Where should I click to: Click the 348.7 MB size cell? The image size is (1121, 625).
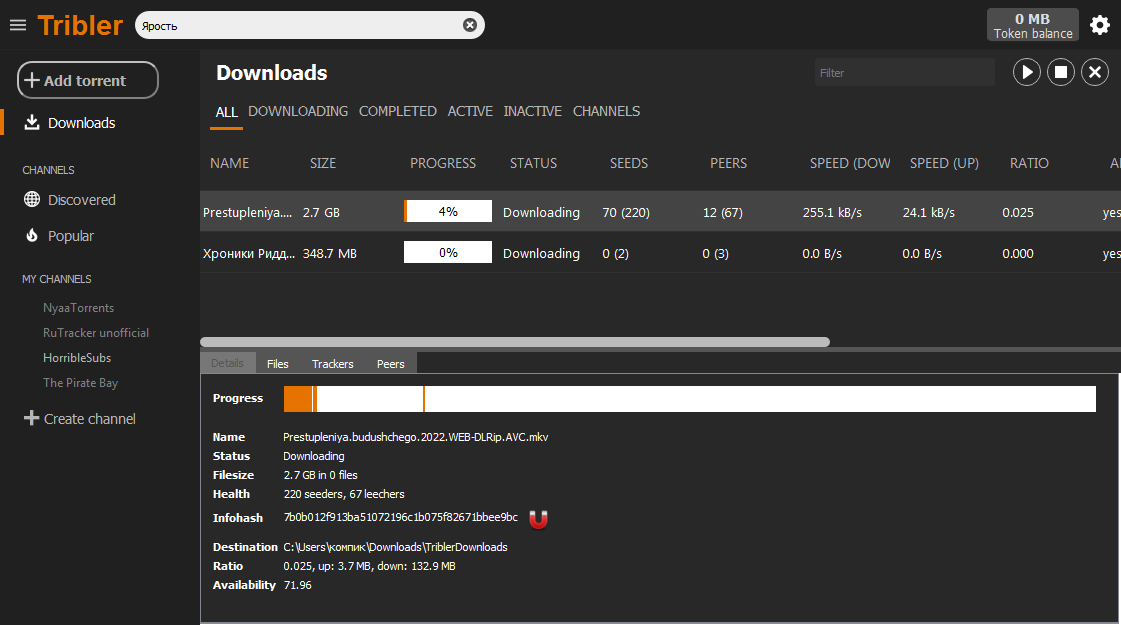pyautogui.click(x=330, y=254)
